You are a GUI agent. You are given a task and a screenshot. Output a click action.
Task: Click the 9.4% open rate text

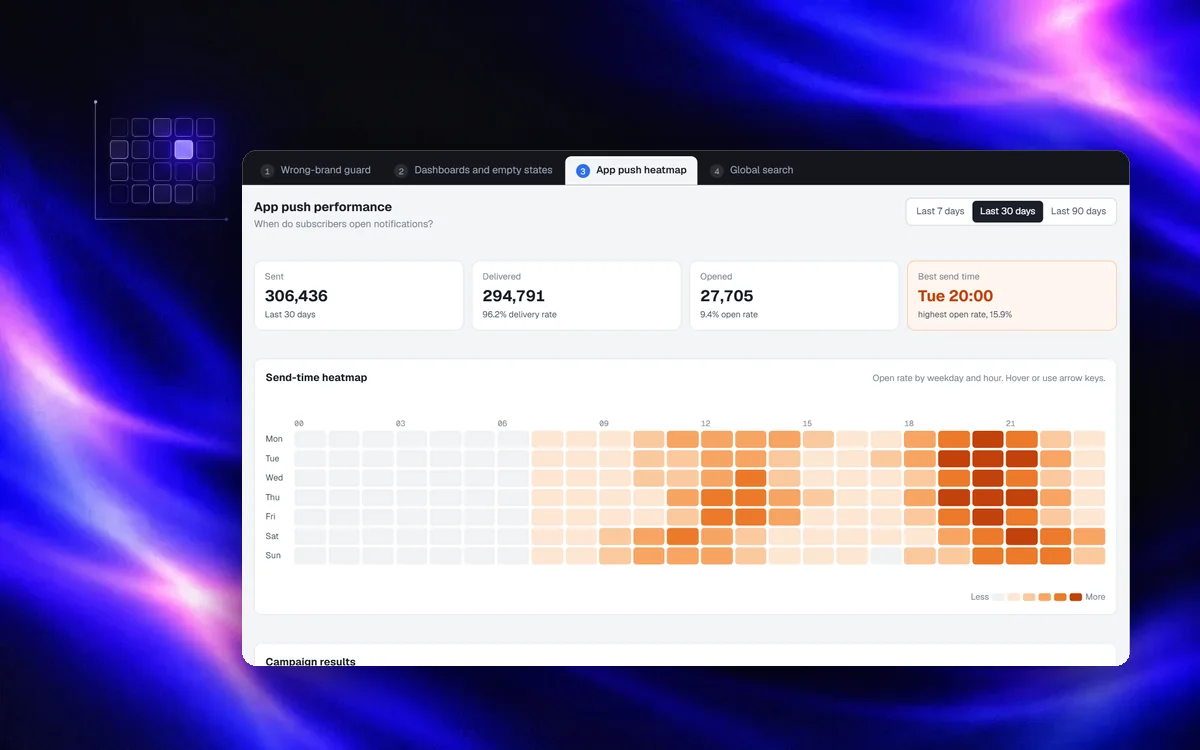tap(729, 315)
